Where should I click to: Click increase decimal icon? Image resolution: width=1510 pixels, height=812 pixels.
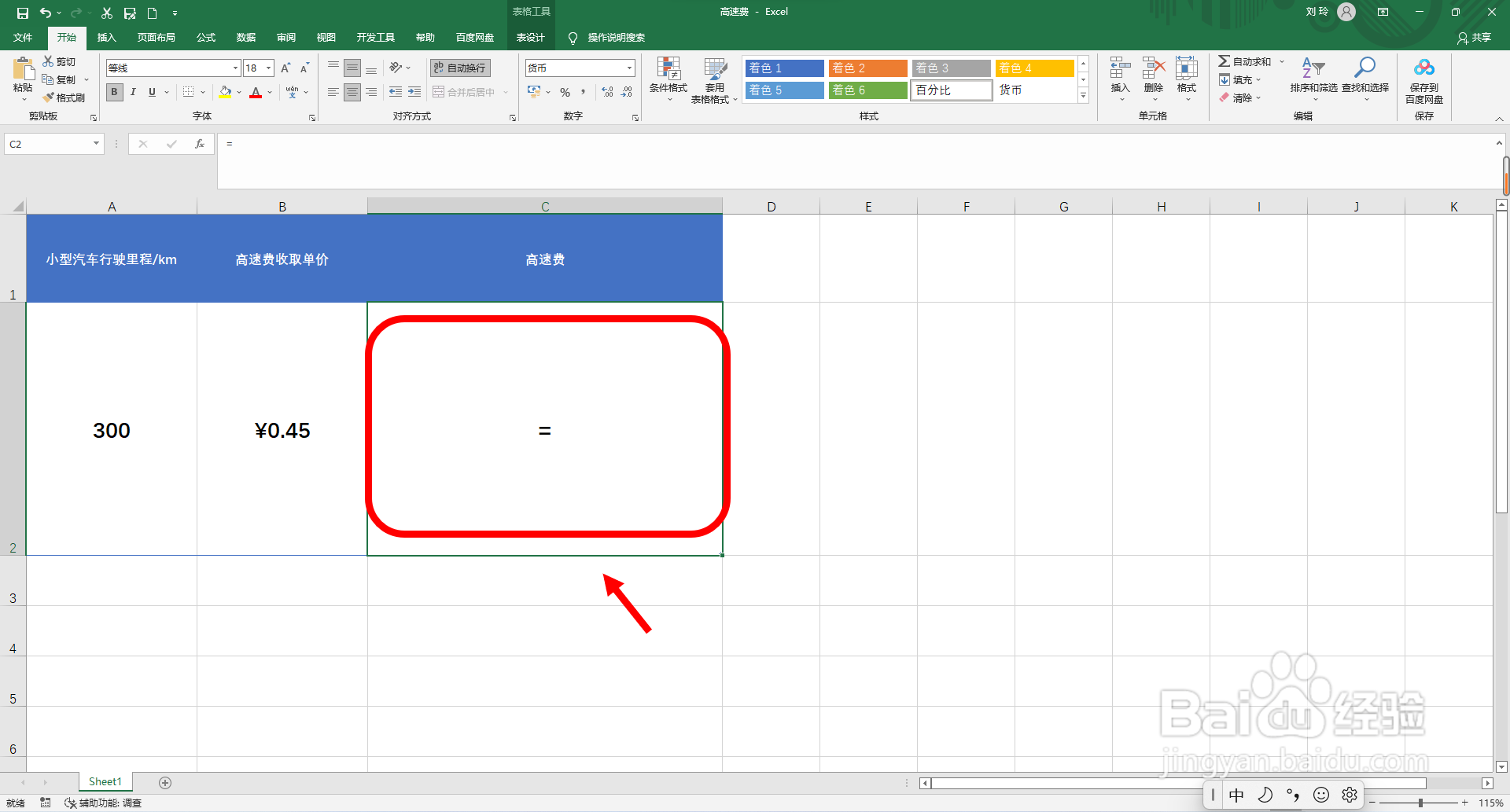[x=607, y=92]
